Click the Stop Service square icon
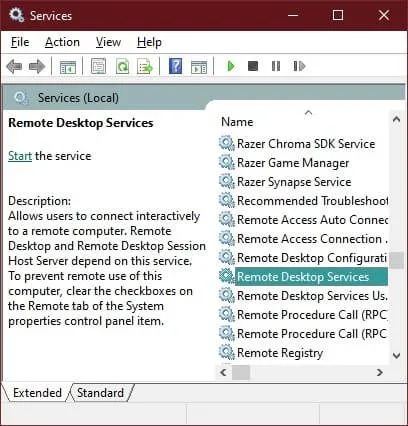Image resolution: width=408 pixels, height=426 pixels. point(253,66)
